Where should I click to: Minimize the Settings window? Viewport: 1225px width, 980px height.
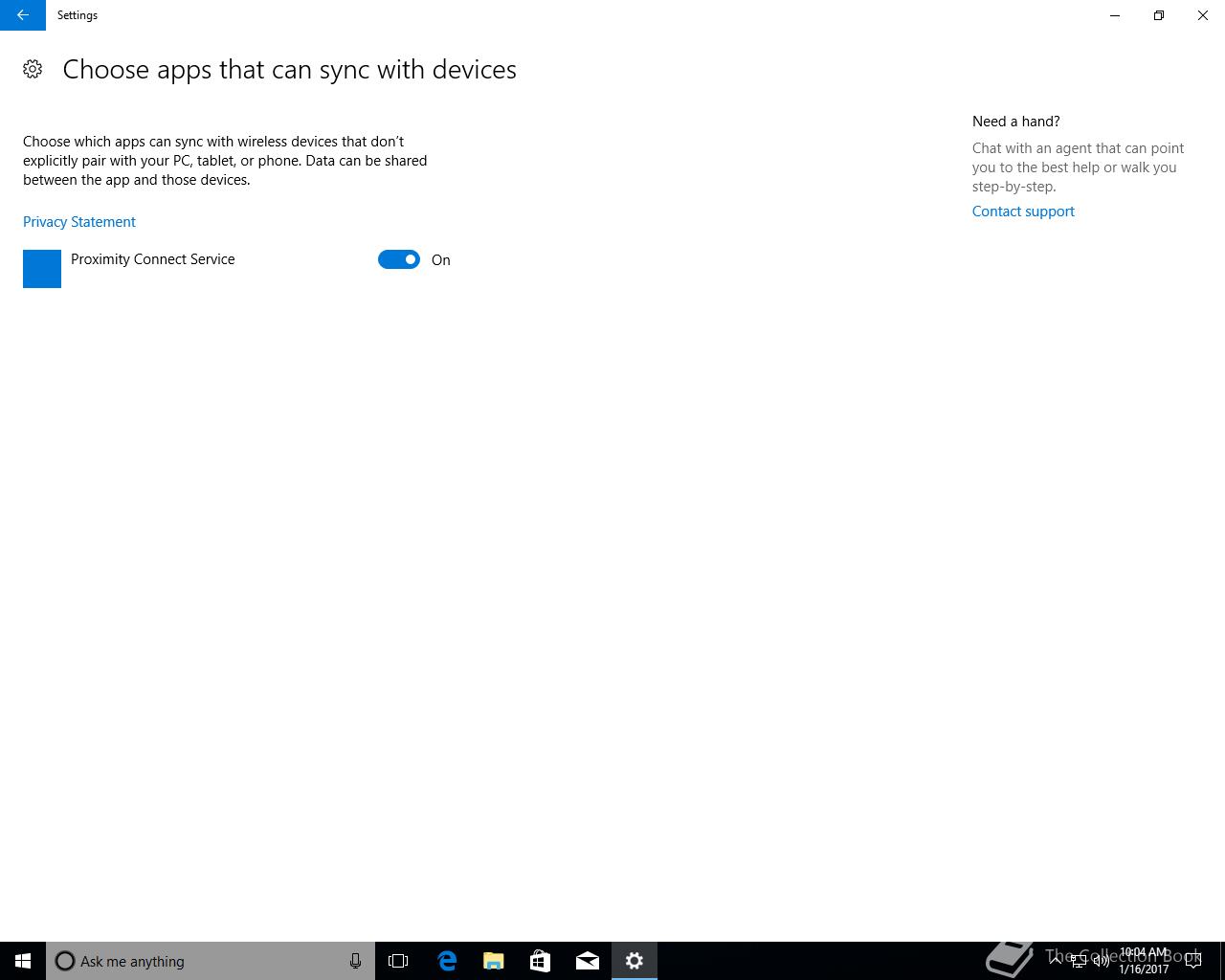pos(1115,15)
